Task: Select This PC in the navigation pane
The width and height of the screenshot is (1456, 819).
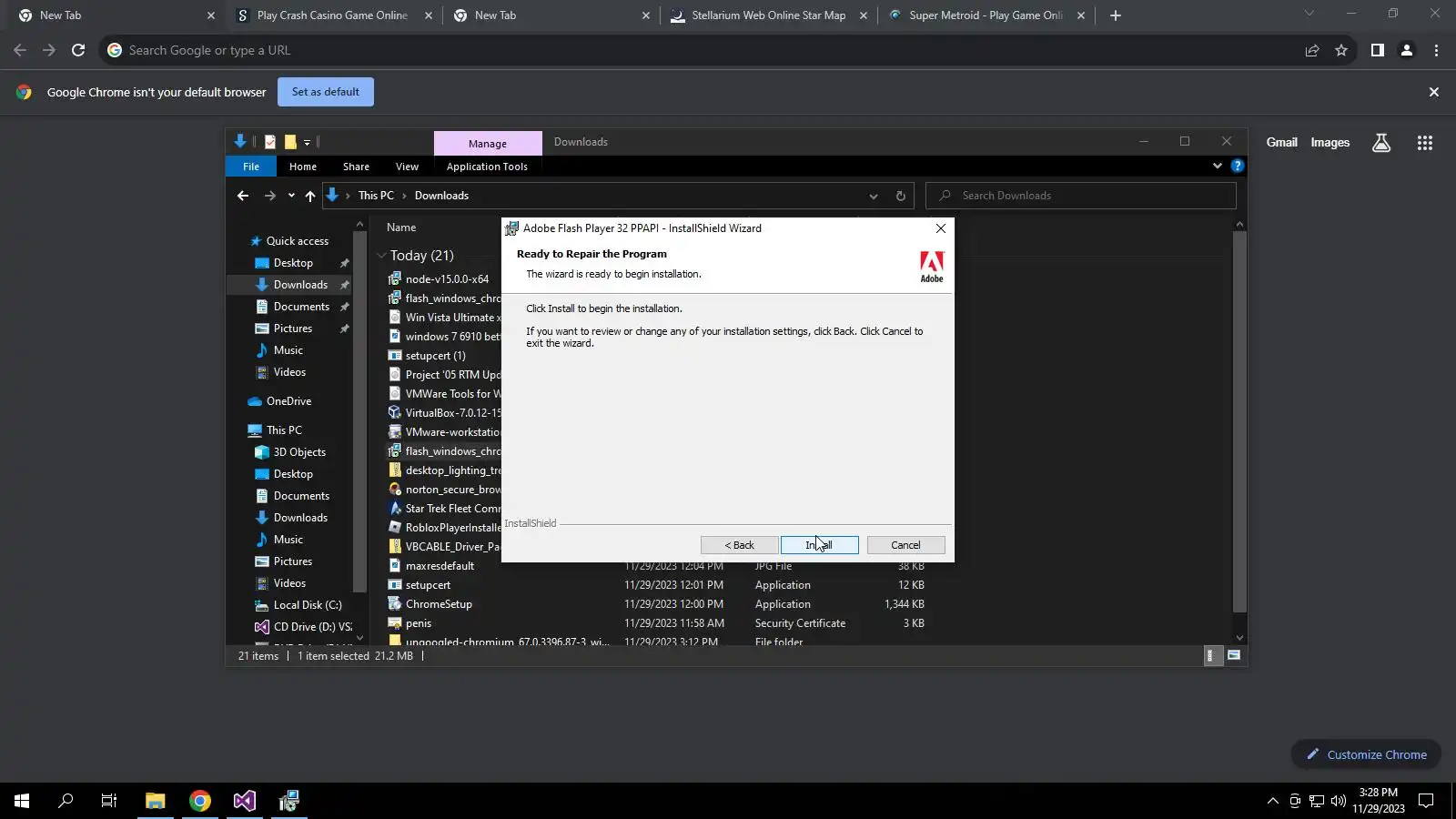Action: point(284,430)
